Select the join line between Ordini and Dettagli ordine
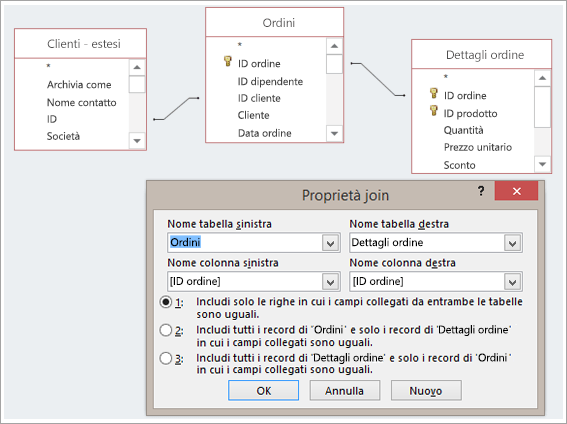 point(378,80)
